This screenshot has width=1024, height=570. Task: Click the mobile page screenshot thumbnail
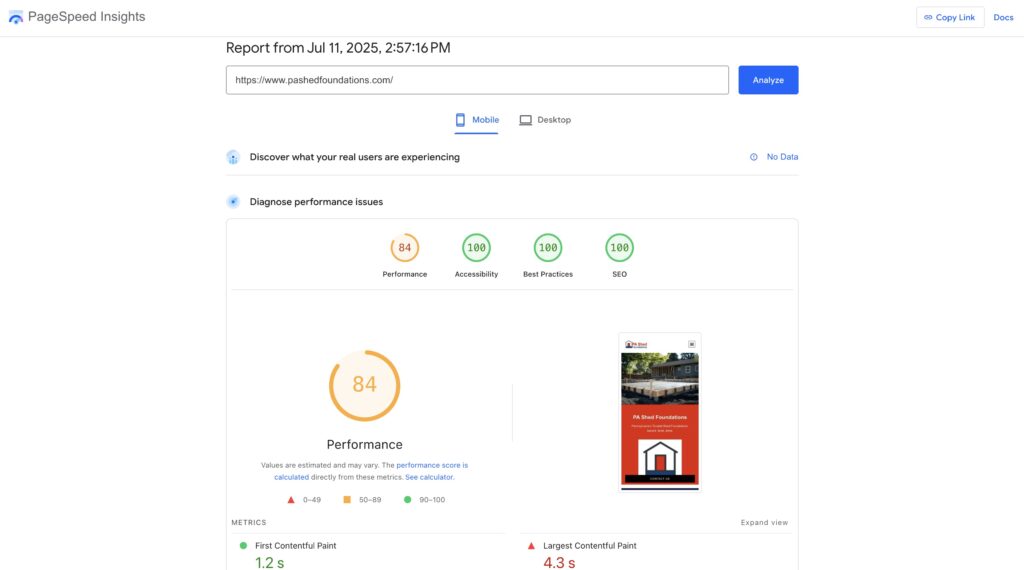659,411
